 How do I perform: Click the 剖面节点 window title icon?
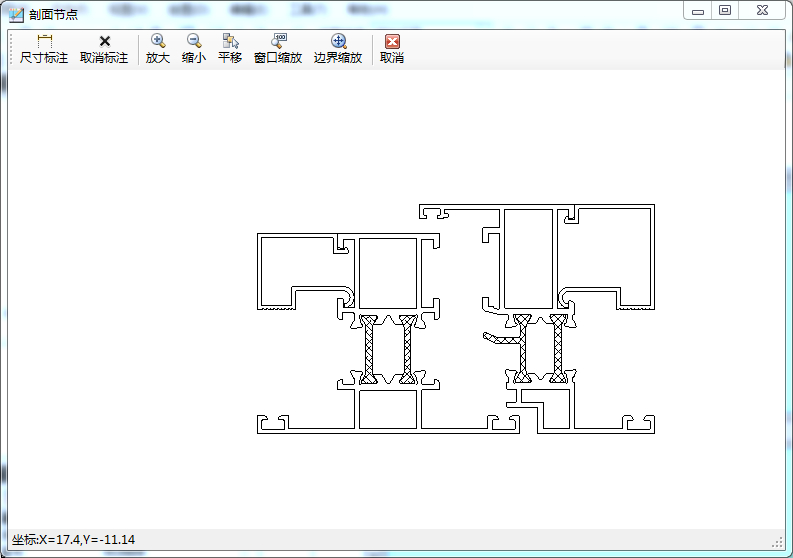click(16, 15)
